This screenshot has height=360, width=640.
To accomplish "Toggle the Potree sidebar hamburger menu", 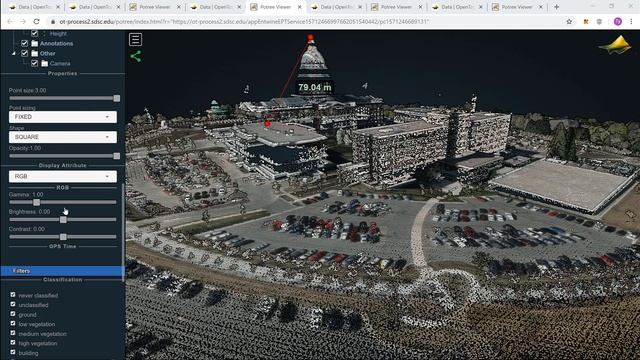I will pyautogui.click(x=136, y=39).
